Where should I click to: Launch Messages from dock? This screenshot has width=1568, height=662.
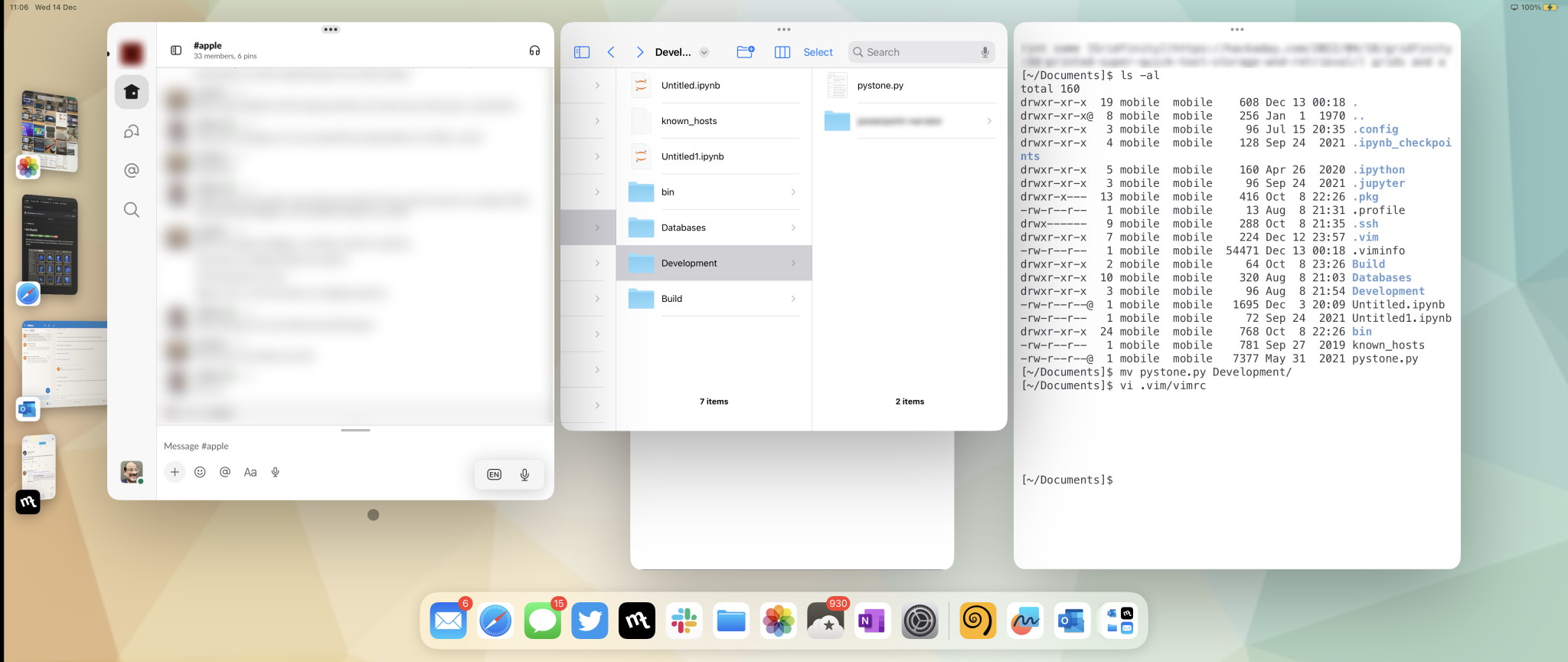tap(543, 620)
